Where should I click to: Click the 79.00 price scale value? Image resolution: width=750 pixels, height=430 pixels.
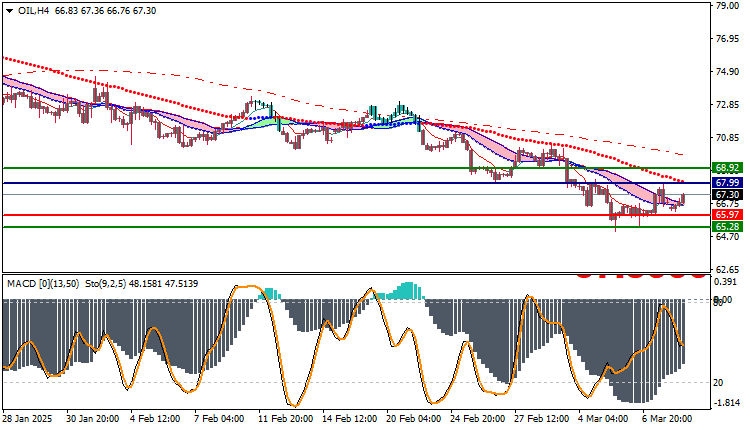pos(728,6)
